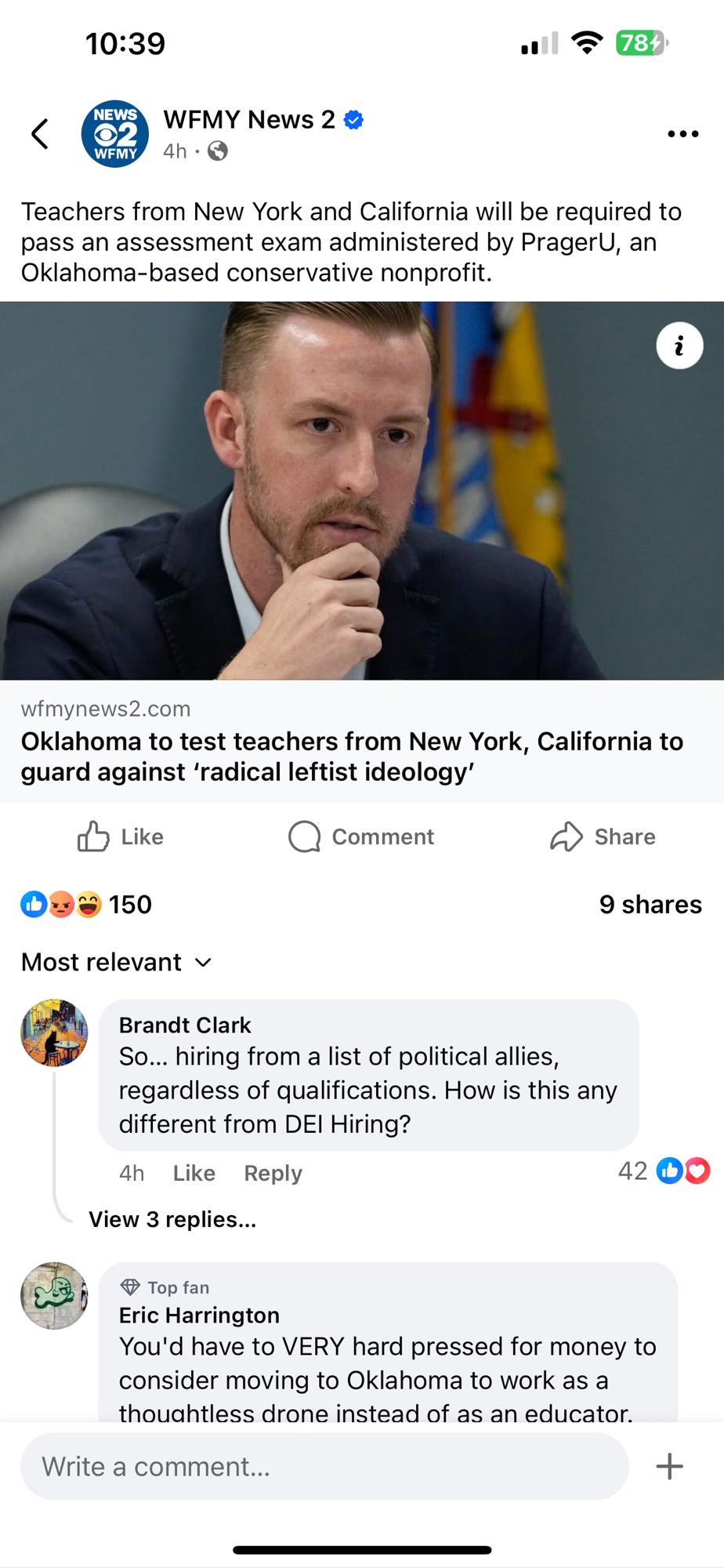Open the Most relevant sort dropdown

(x=117, y=962)
